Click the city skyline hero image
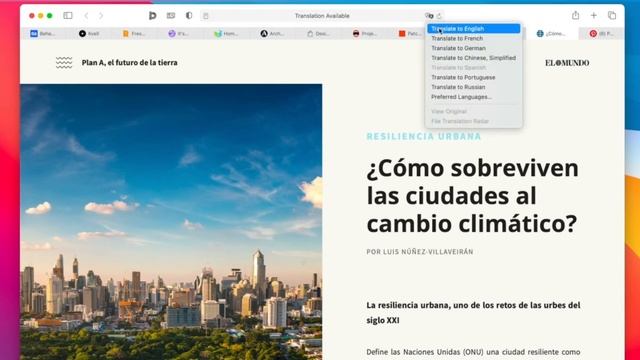 (x=171, y=222)
